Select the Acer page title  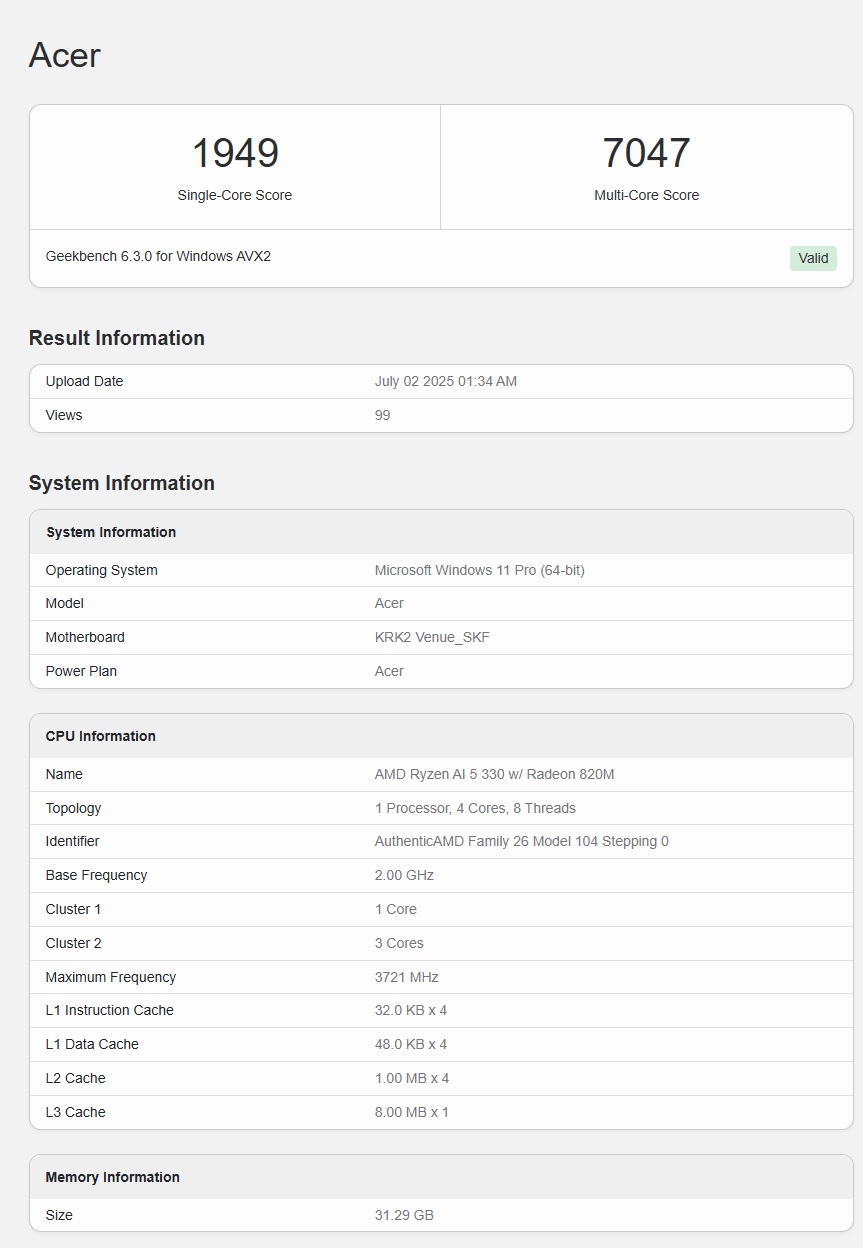point(65,55)
